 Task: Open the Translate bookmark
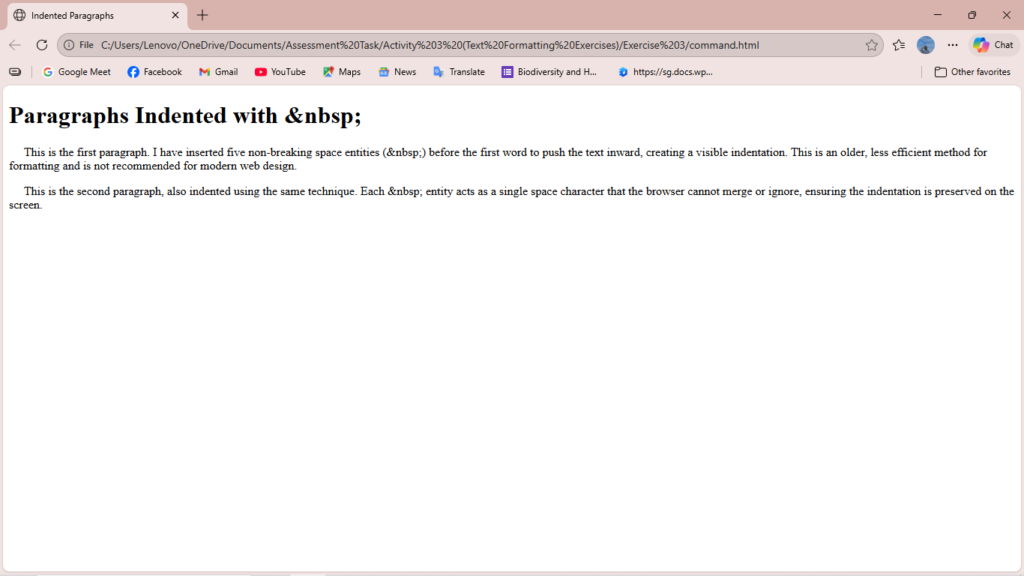(458, 72)
